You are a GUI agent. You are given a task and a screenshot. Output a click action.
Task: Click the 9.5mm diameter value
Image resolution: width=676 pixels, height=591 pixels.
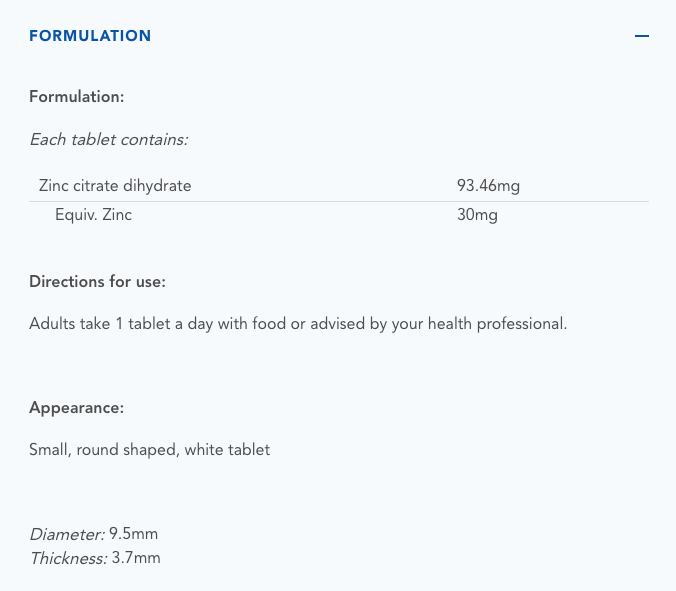point(133,535)
